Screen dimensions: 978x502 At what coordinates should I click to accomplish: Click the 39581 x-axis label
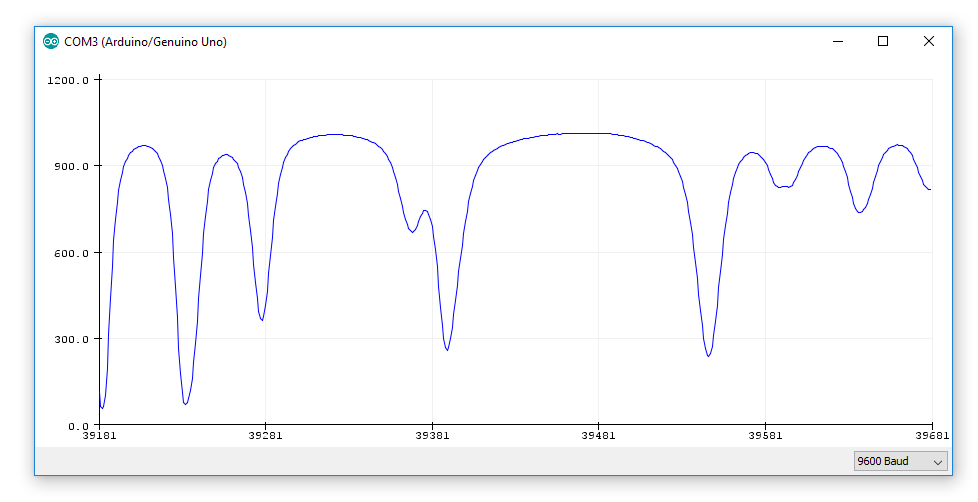[x=765, y=435]
